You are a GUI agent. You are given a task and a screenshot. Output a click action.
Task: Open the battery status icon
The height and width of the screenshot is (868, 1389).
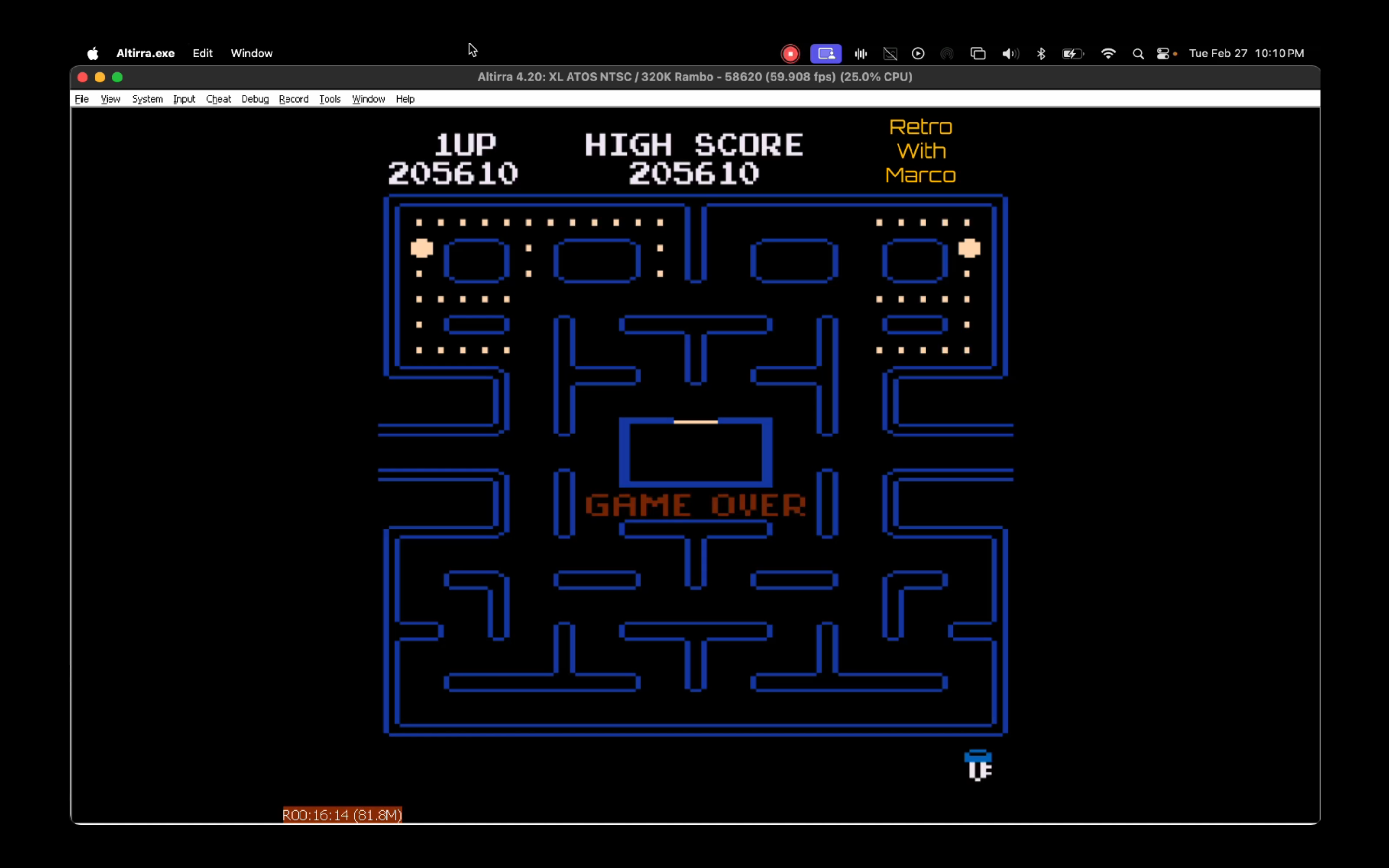(x=1073, y=54)
